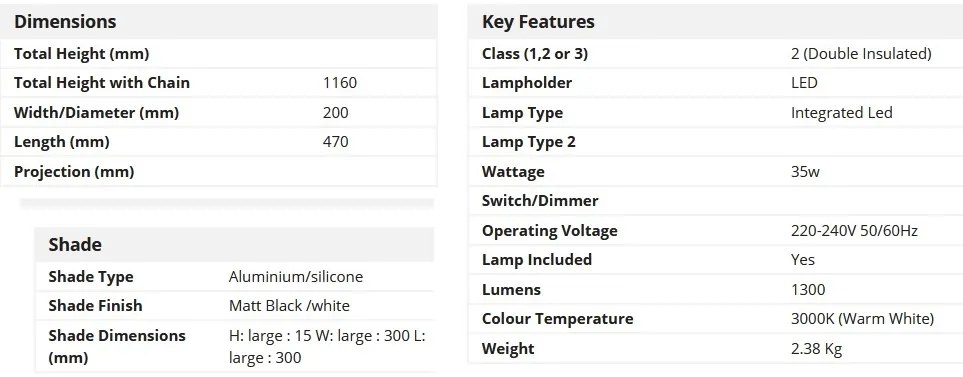Click the Lampholder value LED
The image size is (963, 377).
[x=804, y=83]
